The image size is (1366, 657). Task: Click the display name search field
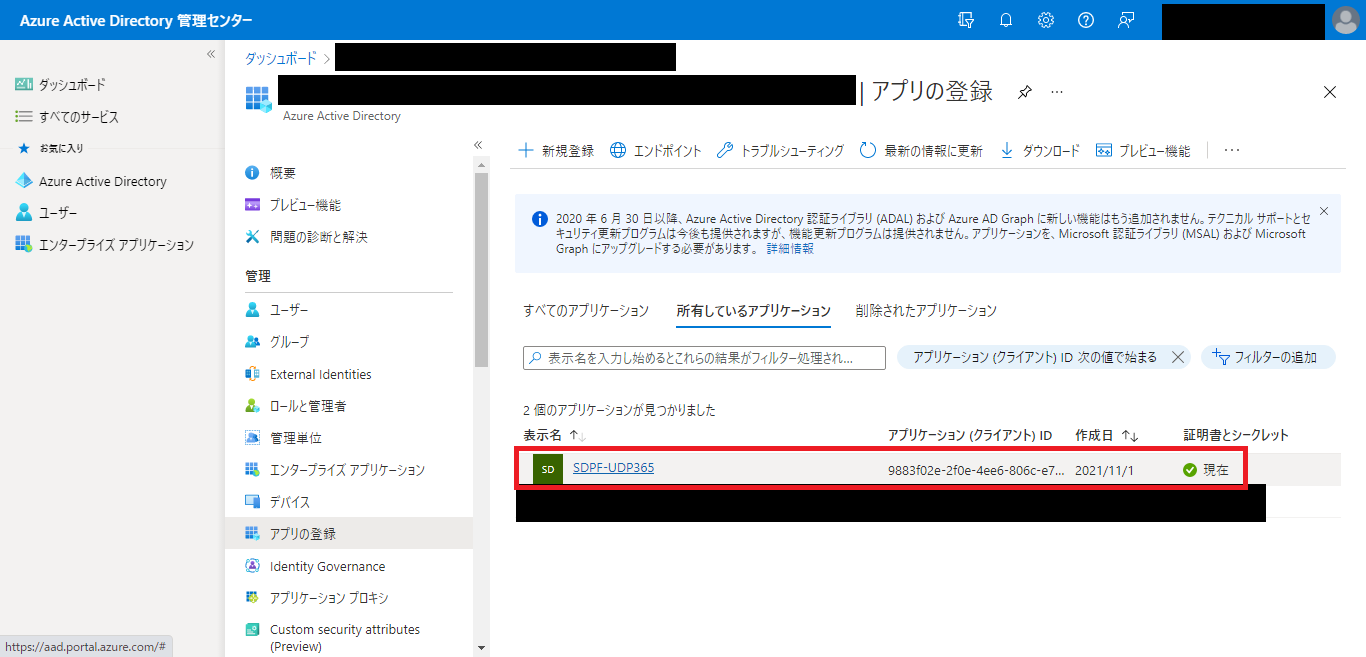pyautogui.click(x=704, y=358)
